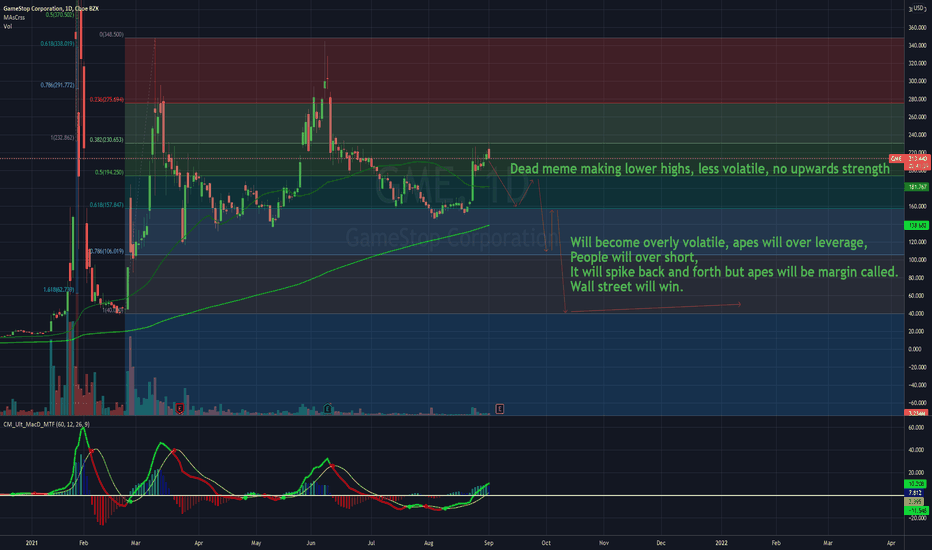Viewport: 932px width, 550px height.
Task: Click the red volume value tag 3.234M
Action: pyautogui.click(x=917, y=413)
